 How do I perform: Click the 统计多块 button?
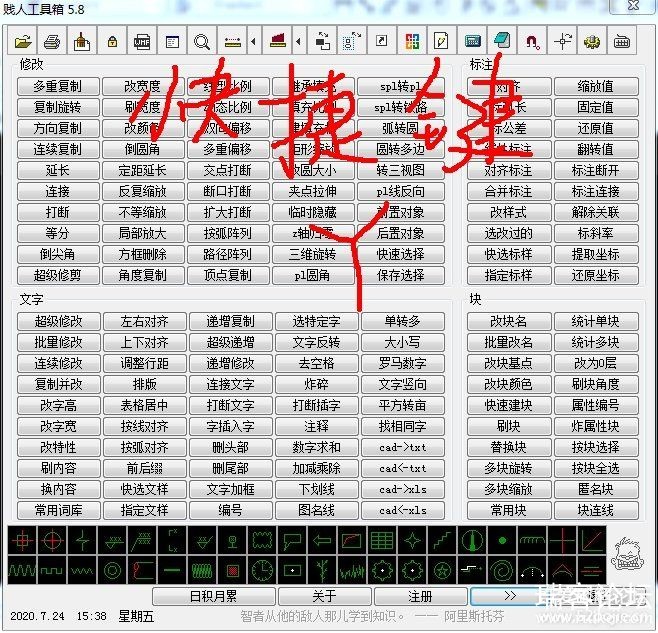point(596,343)
